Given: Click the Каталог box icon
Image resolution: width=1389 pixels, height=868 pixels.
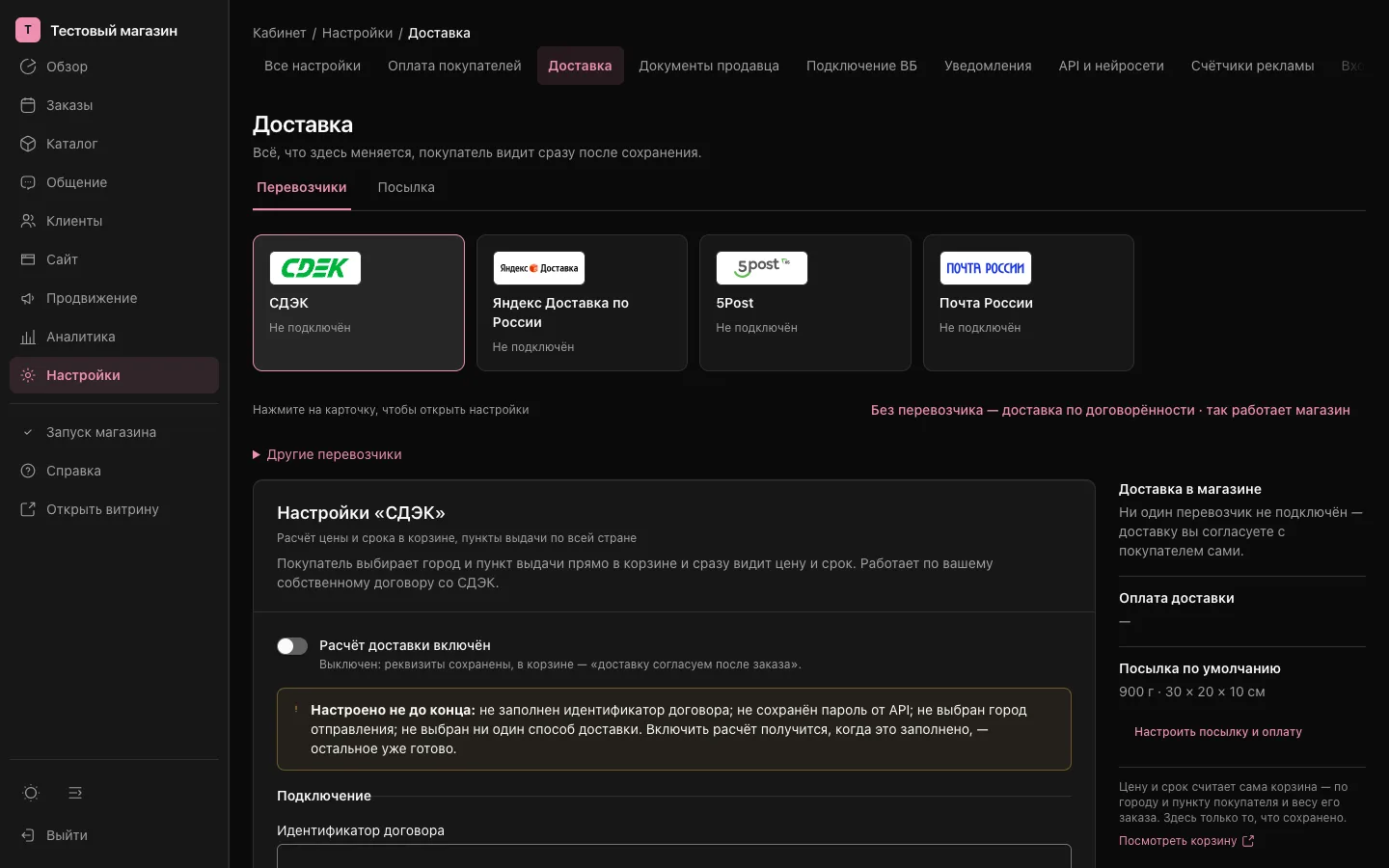Looking at the screenshot, I should click(x=28, y=144).
